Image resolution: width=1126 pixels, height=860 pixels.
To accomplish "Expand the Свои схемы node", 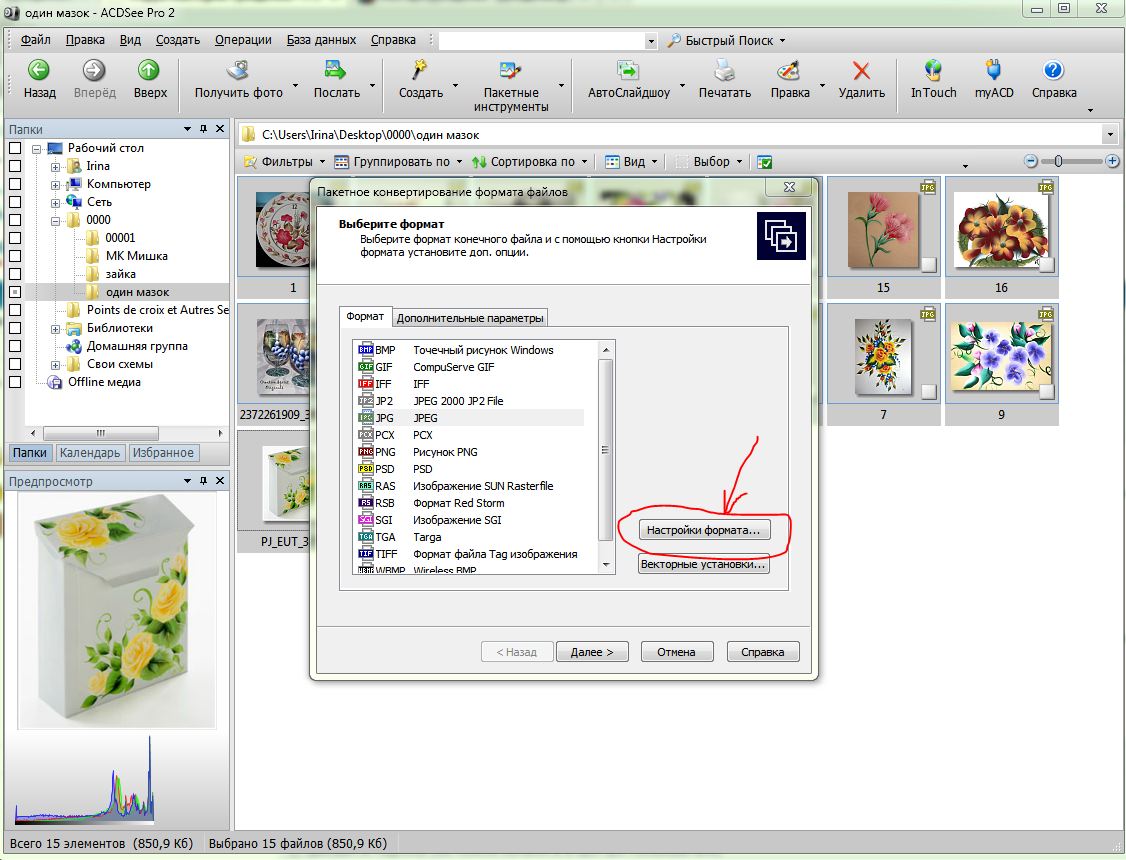I will (55, 365).
